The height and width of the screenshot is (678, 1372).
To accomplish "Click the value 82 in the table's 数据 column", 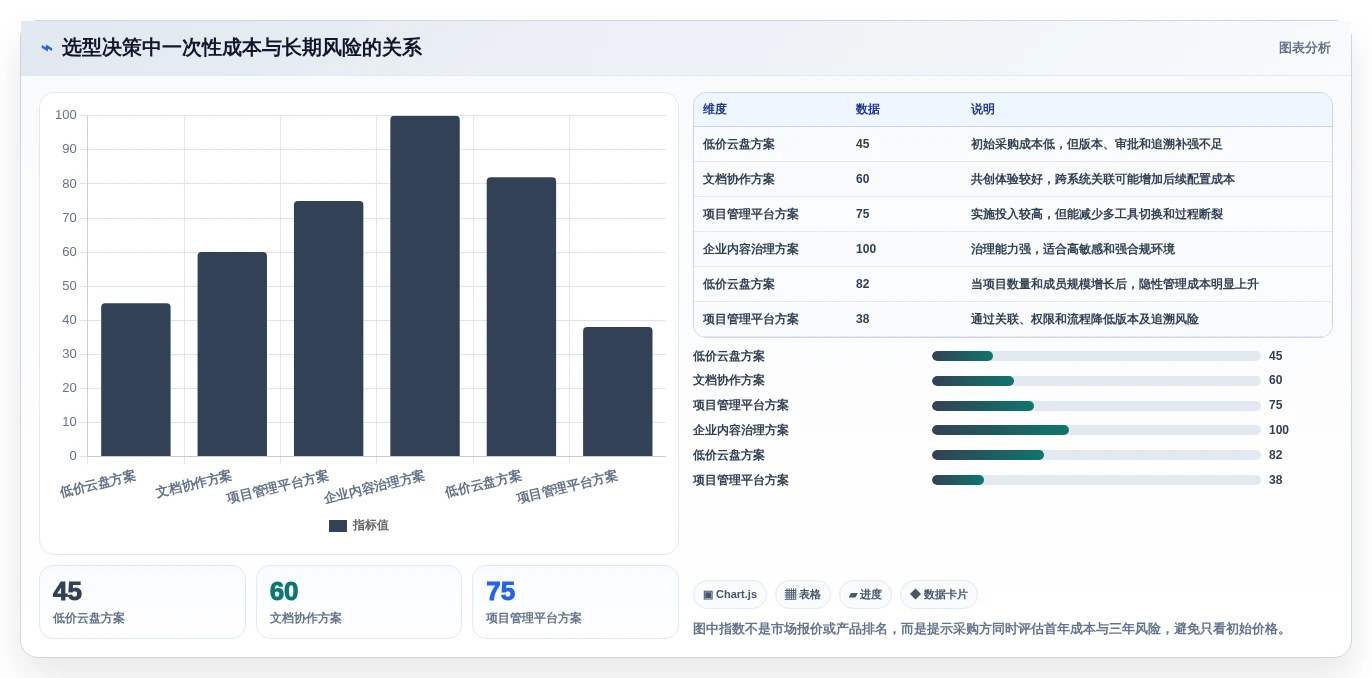I will [x=863, y=284].
